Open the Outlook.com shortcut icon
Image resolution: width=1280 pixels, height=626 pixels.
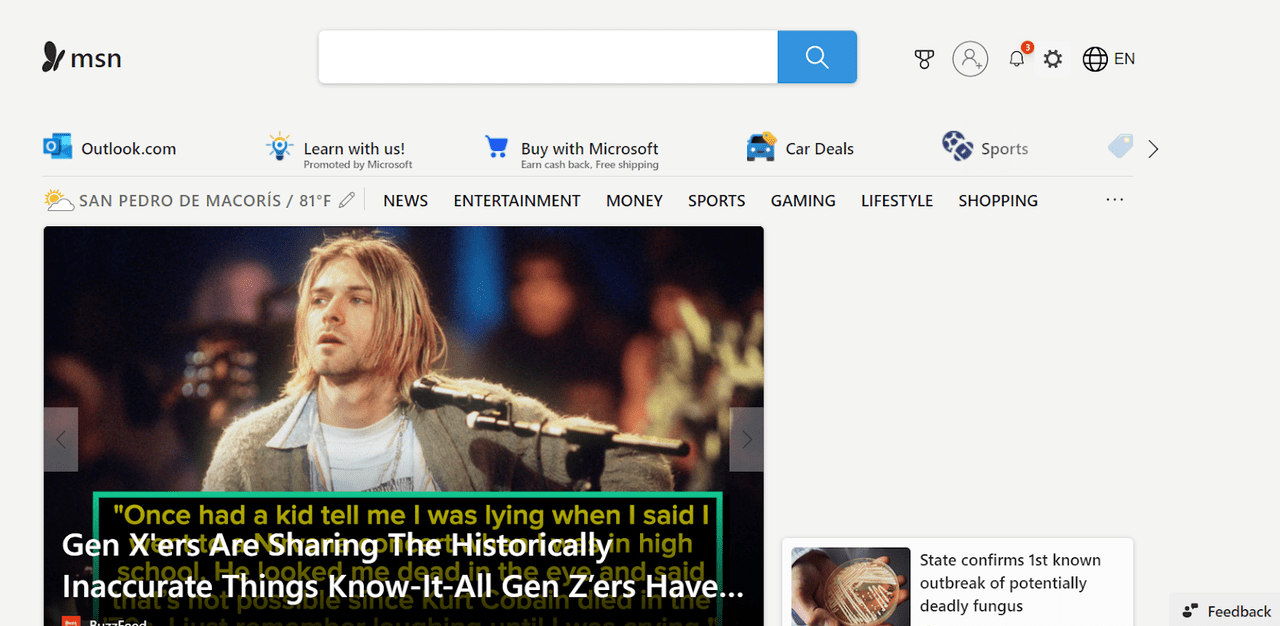point(58,146)
